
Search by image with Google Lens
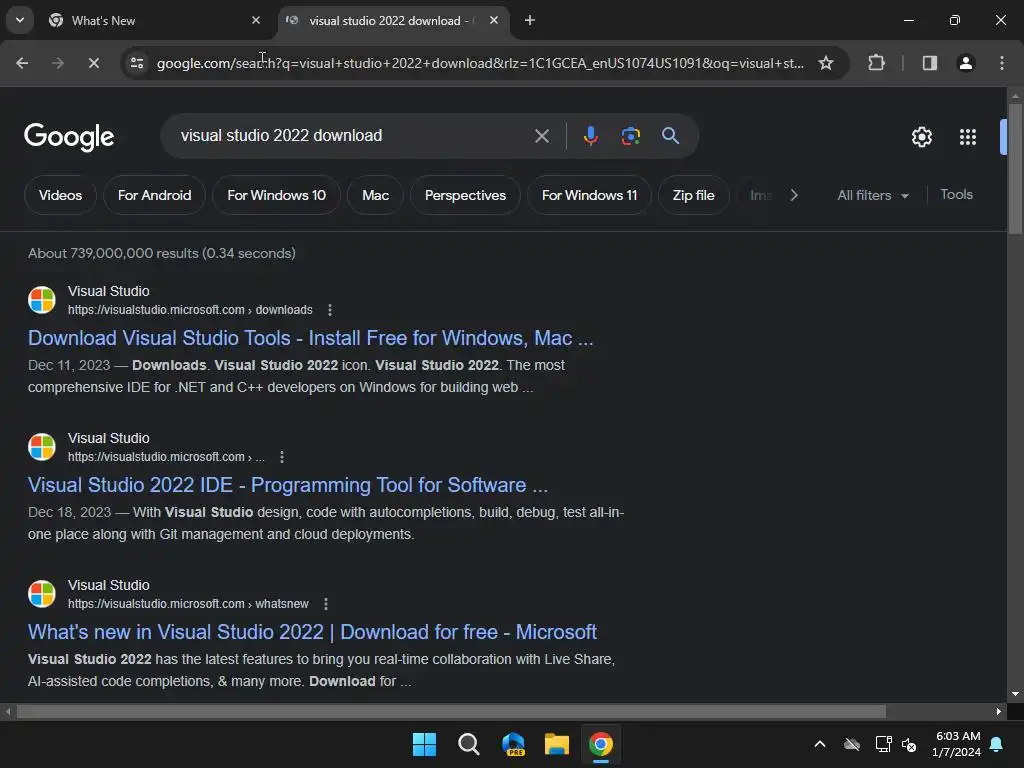pyautogui.click(x=630, y=136)
